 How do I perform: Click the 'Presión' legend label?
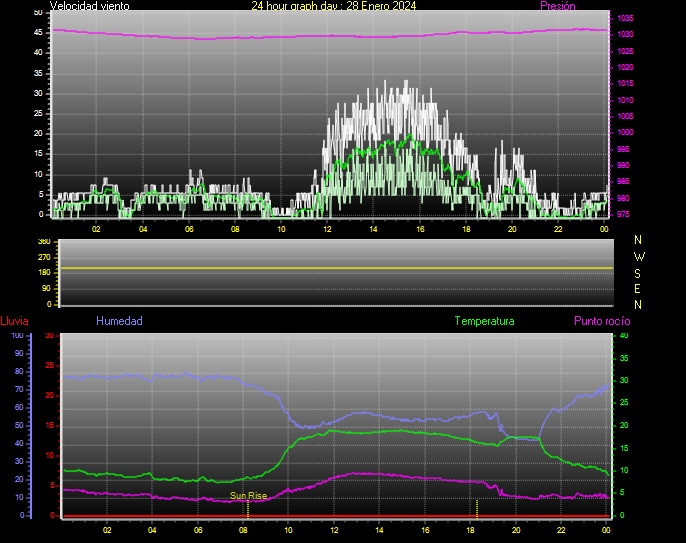558,6
